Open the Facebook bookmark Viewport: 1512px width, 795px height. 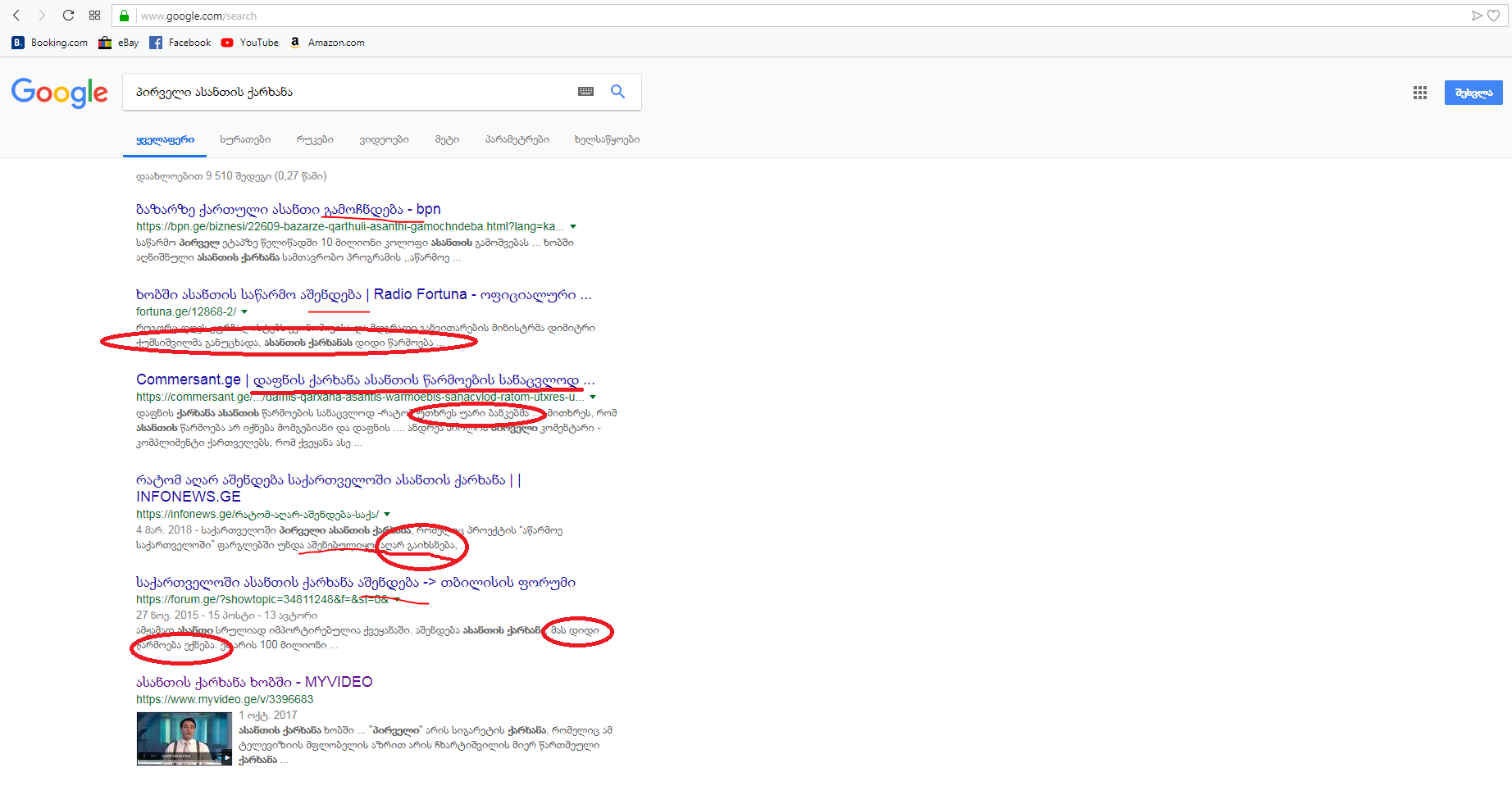click(x=180, y=43)
